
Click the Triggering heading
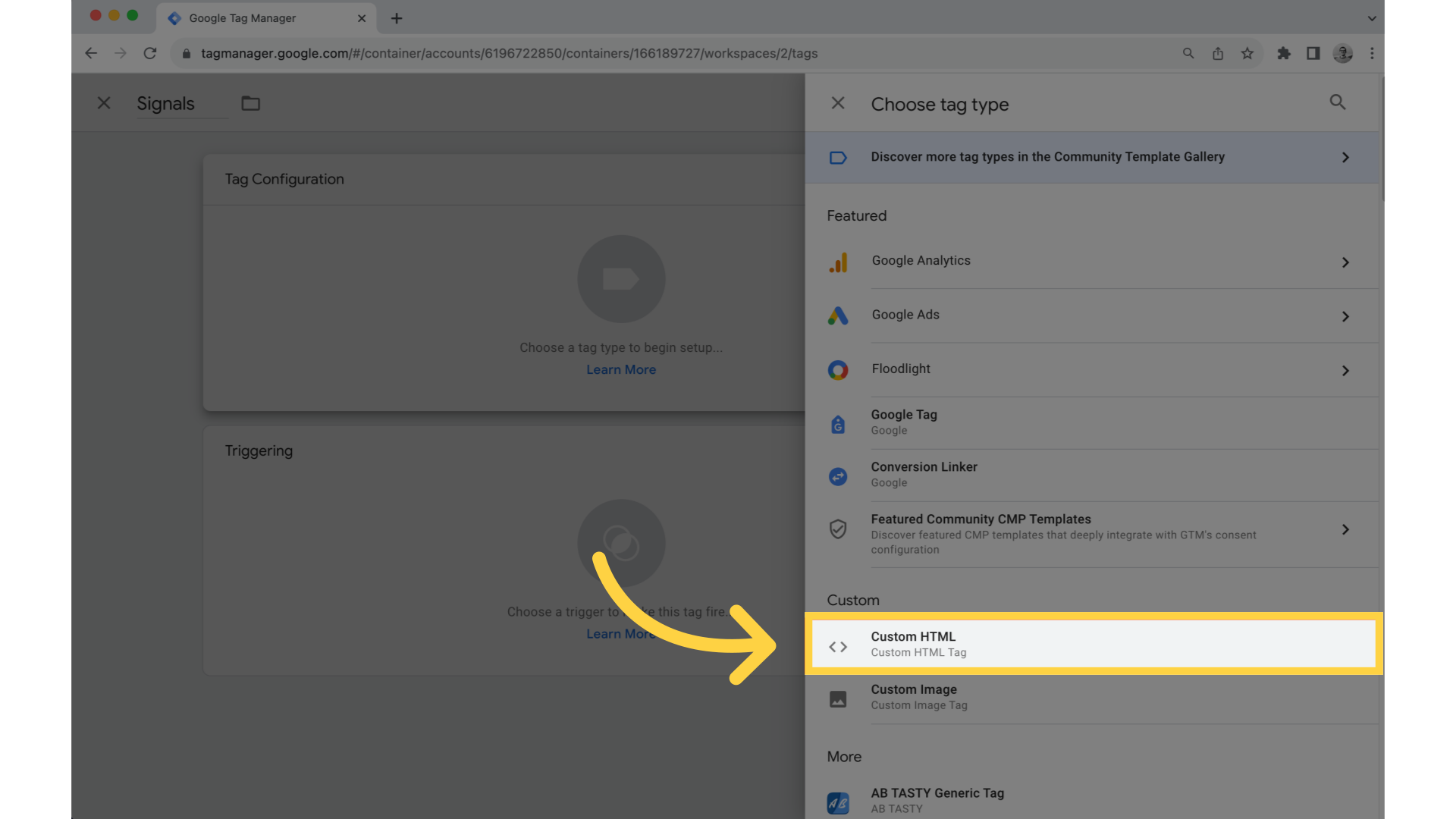(259, 450)
